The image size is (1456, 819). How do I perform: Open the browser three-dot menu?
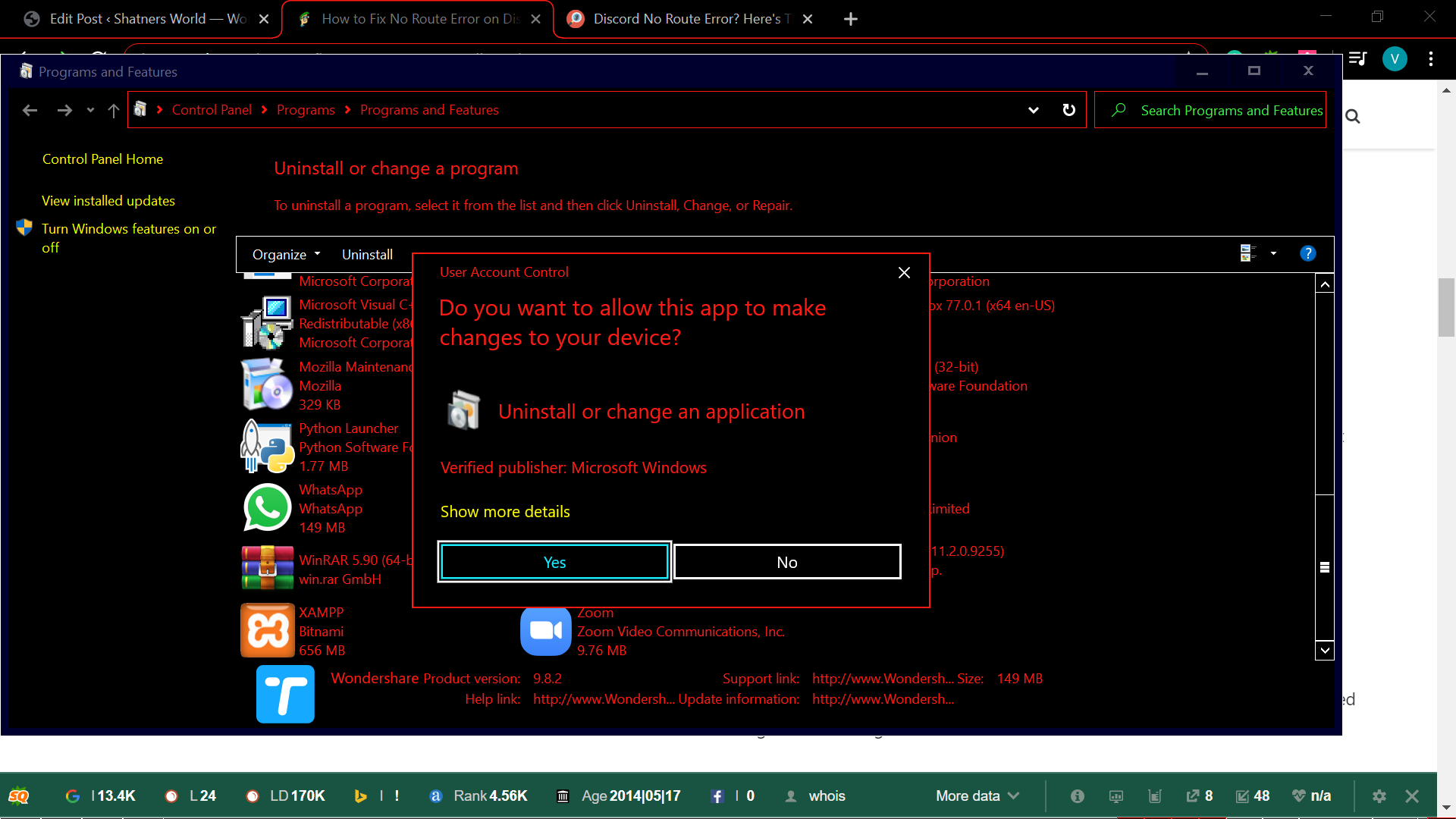tap(1430, 58)
